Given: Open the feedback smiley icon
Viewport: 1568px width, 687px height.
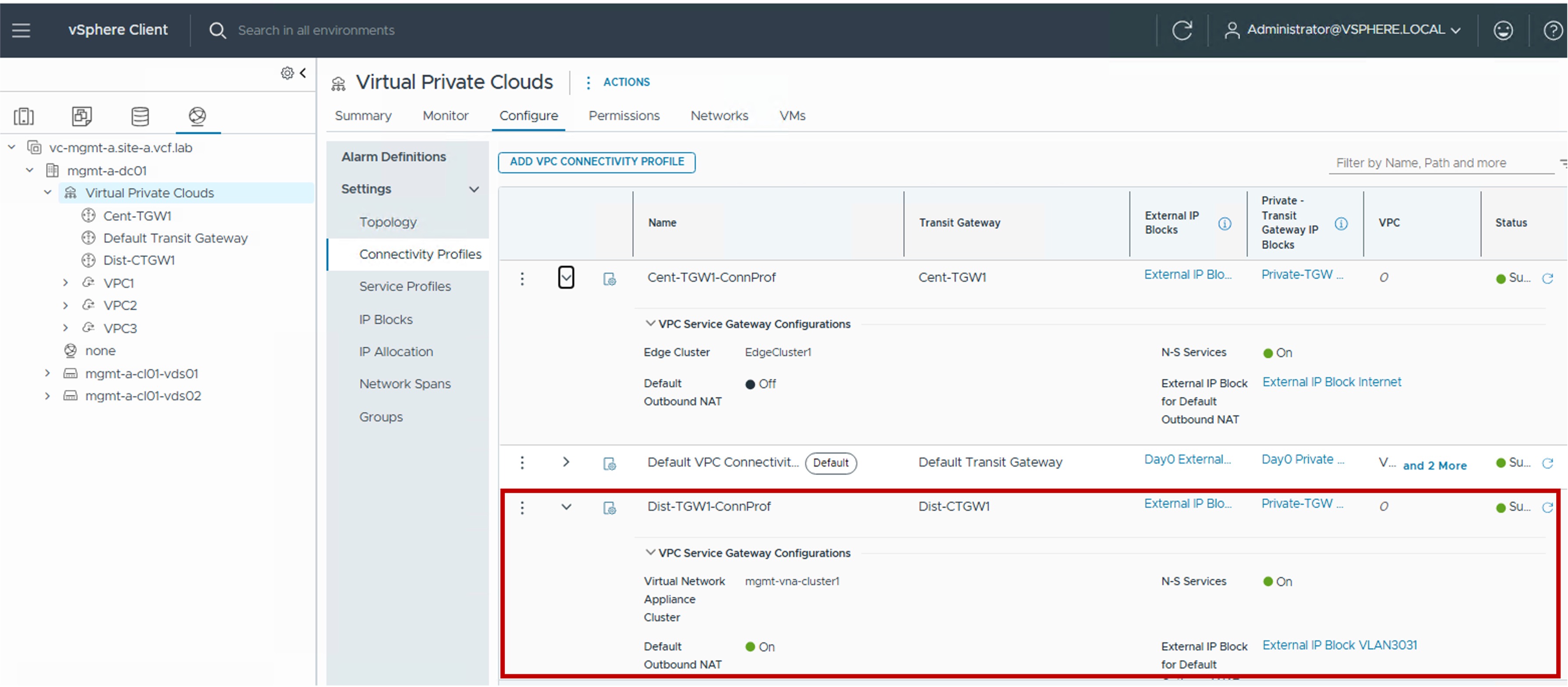Looking at the screenshot, I should click(1503, 30).
